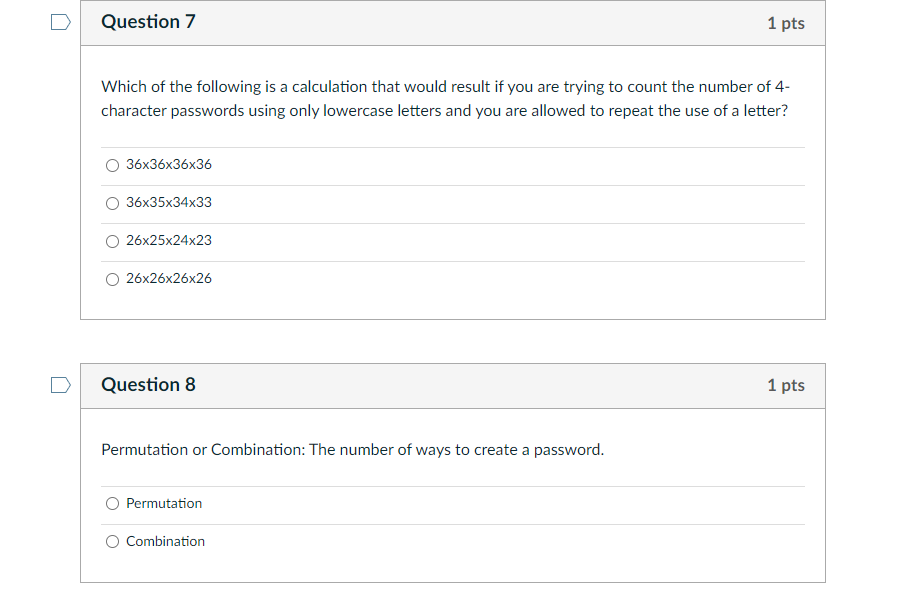Screen dimensions: 917x615
Task: Click the Question 8 header
Action: pyautogui.click(x=148, y=384)
